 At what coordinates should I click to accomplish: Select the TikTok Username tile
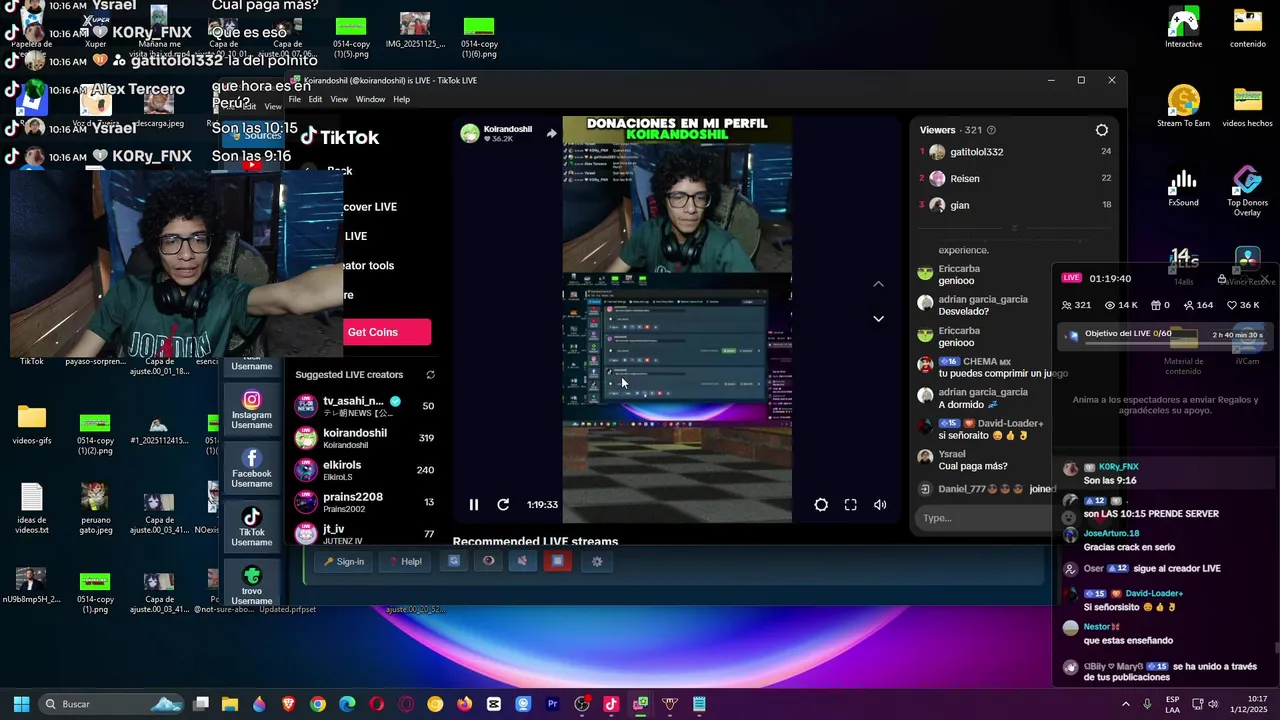tap(252, 527)
